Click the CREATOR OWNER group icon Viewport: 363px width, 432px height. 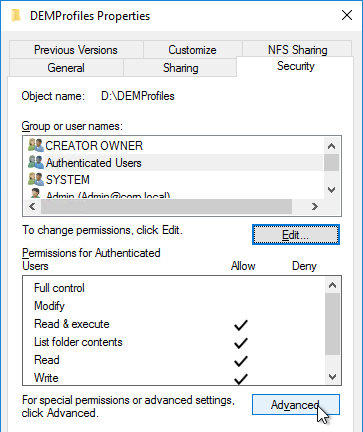point(36,146)
